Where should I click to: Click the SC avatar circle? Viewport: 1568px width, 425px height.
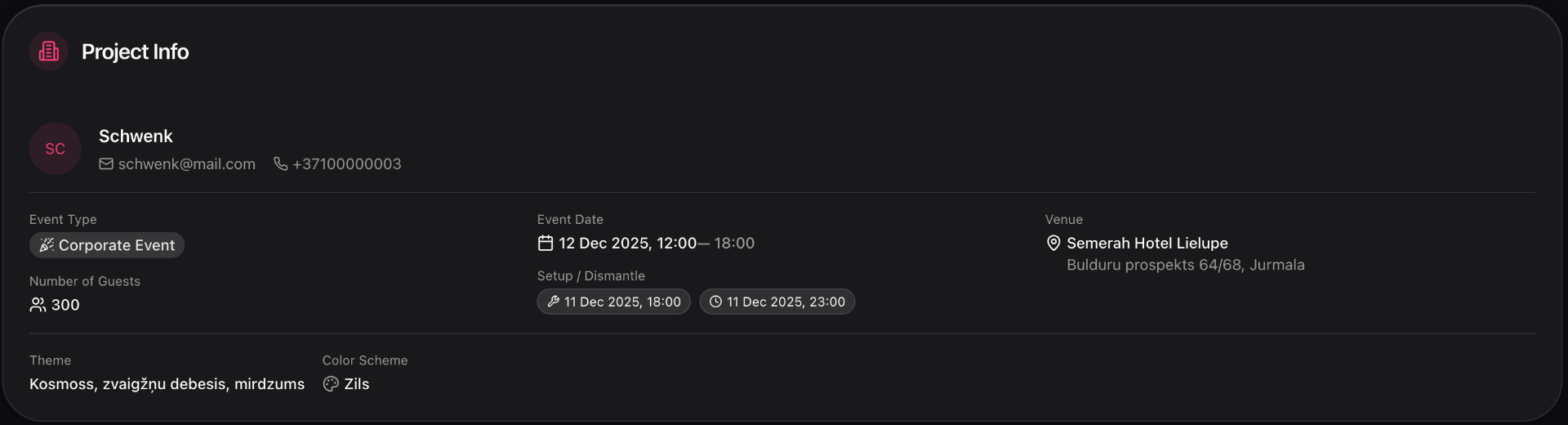(x=56, y=149)
